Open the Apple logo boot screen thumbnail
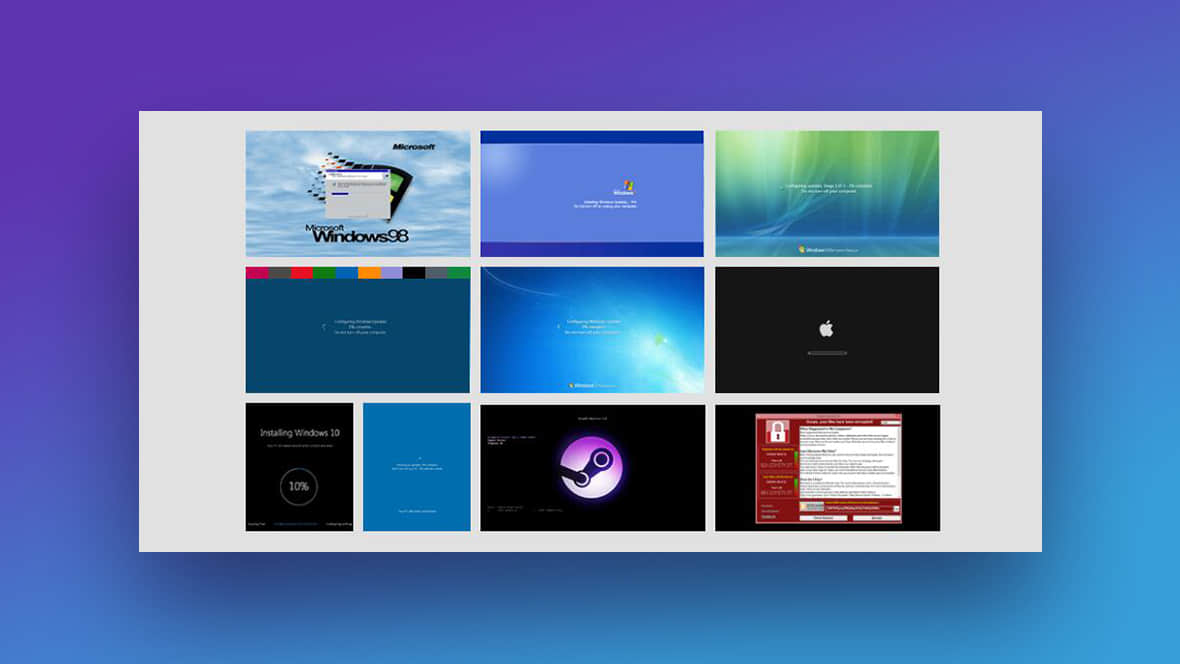The height and width of the screenshot is (664, 1180). pyautogui.click(x=827, y=330)
